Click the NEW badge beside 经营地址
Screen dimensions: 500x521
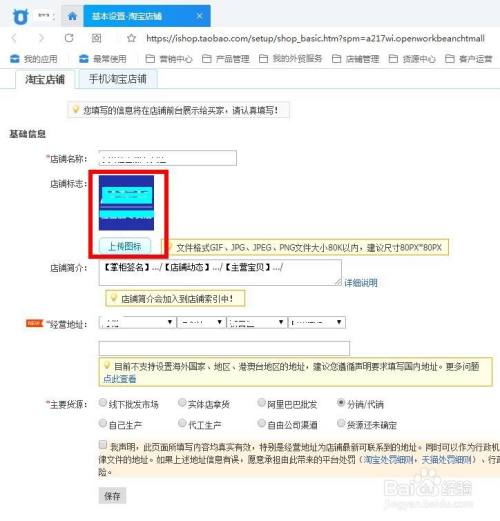click(34, 323)
